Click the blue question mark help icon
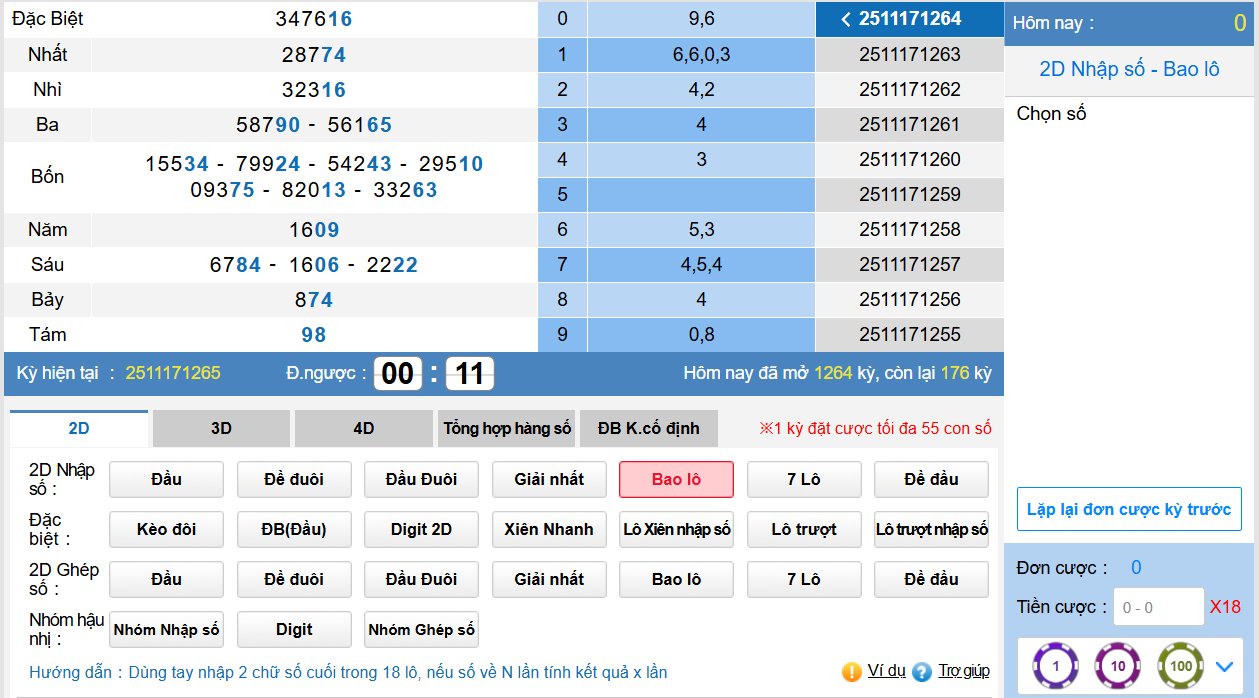 [922, 672]
